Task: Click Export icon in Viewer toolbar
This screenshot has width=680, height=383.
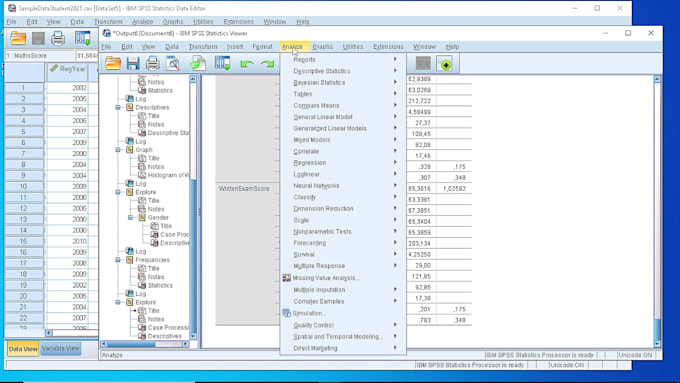Action: coord(198,64)
